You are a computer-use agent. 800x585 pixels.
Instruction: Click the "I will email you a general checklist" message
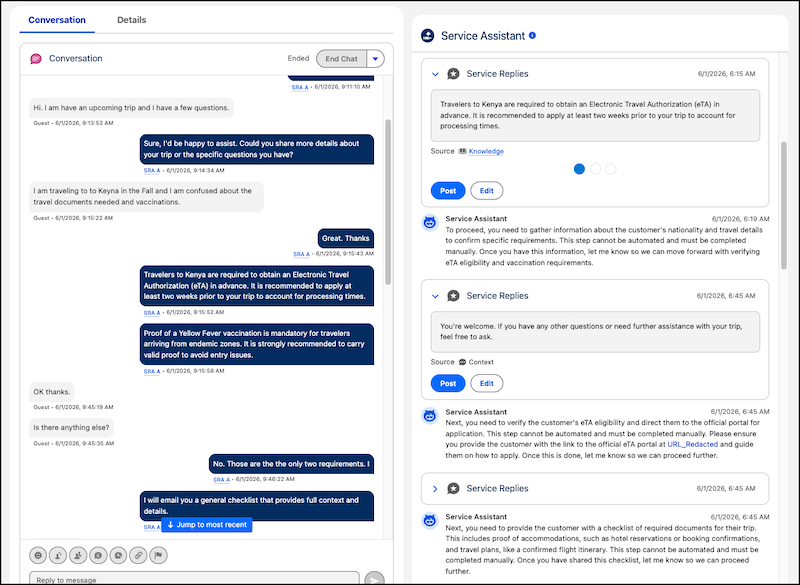(257, 505)
